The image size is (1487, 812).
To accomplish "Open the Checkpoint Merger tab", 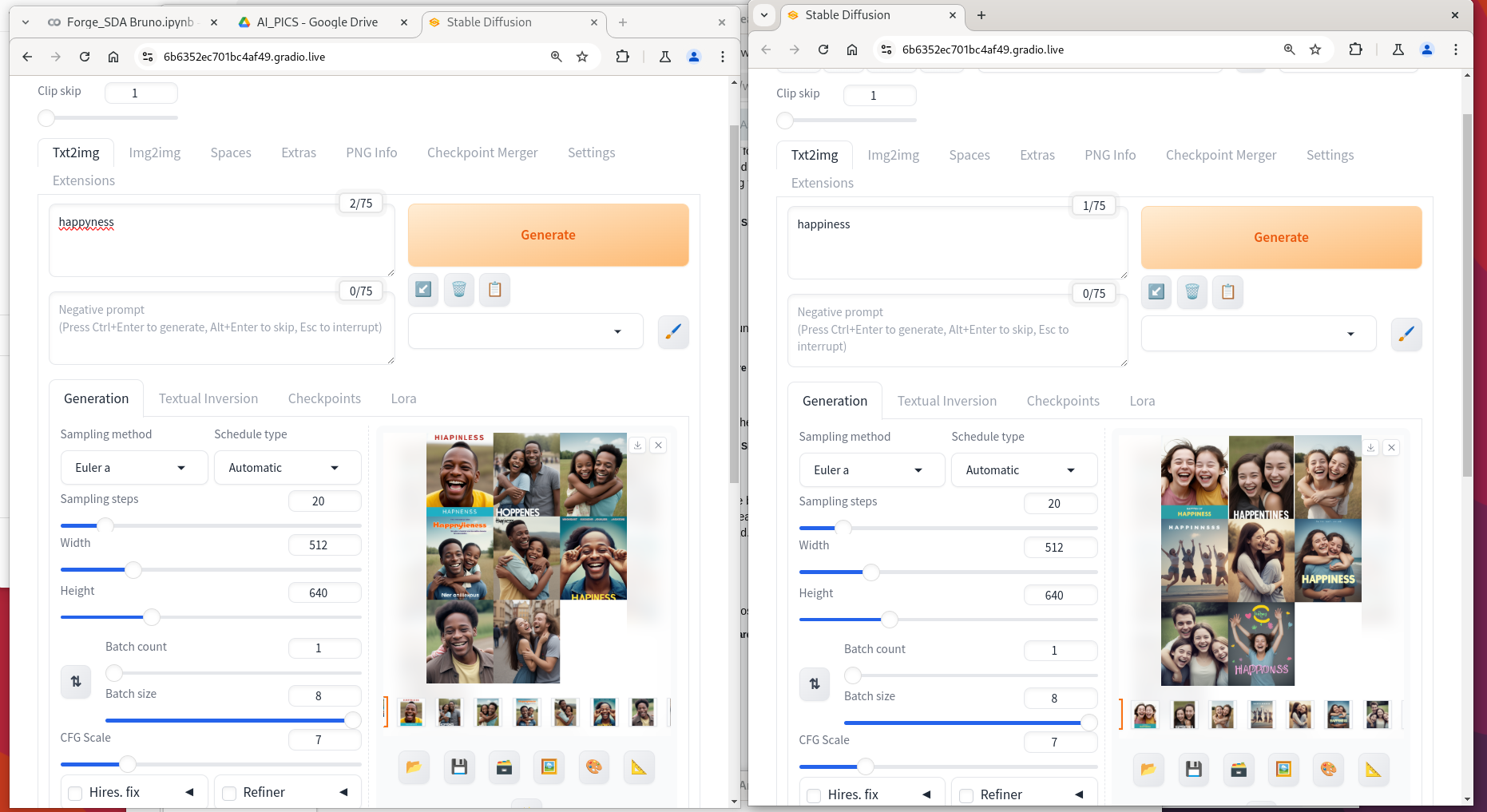I will click(482, 152).
